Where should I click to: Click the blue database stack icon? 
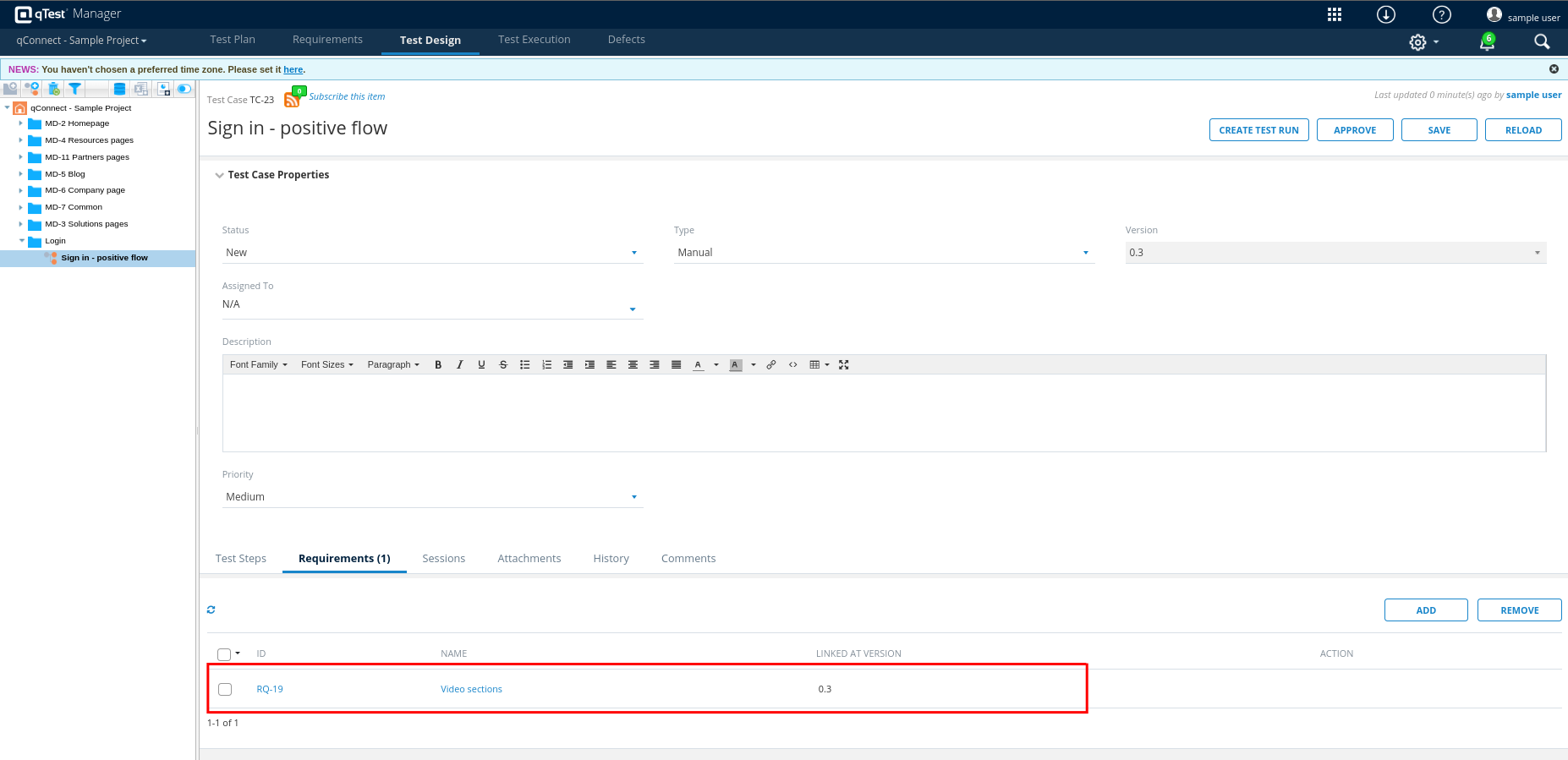coord(119,89)
